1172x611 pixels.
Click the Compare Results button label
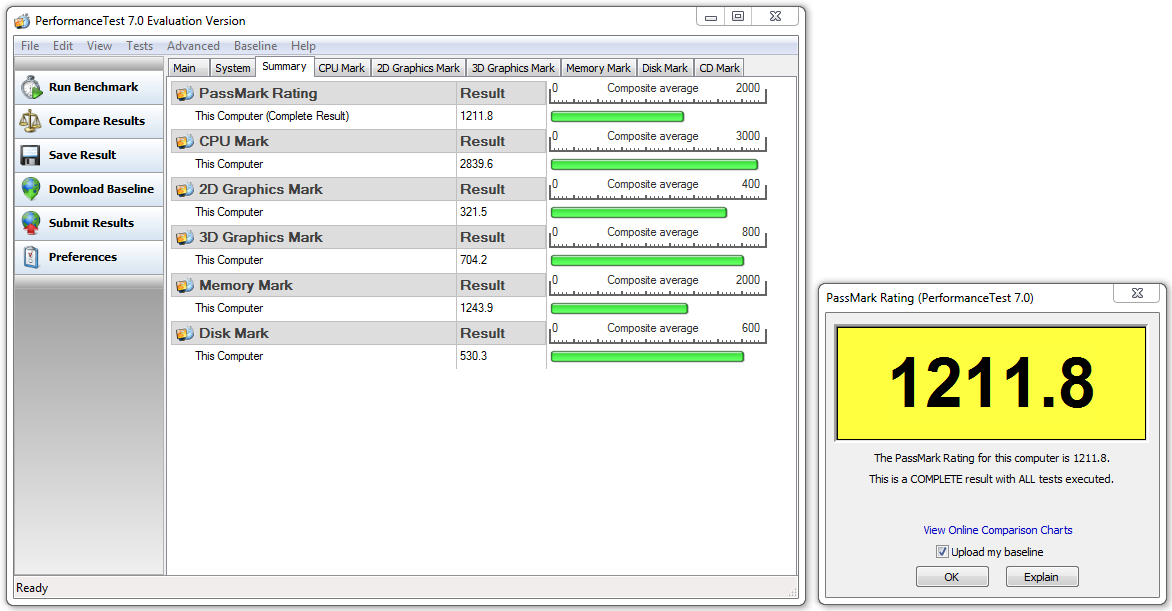click(x=96, y=120)
